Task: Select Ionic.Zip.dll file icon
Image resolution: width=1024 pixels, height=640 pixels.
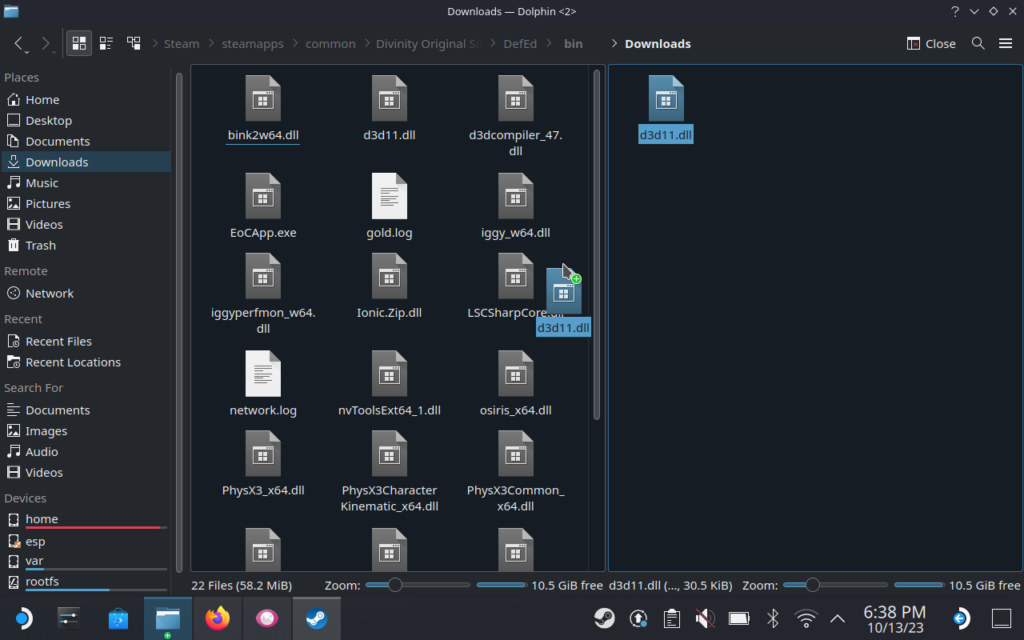Action: click(389, 276)
